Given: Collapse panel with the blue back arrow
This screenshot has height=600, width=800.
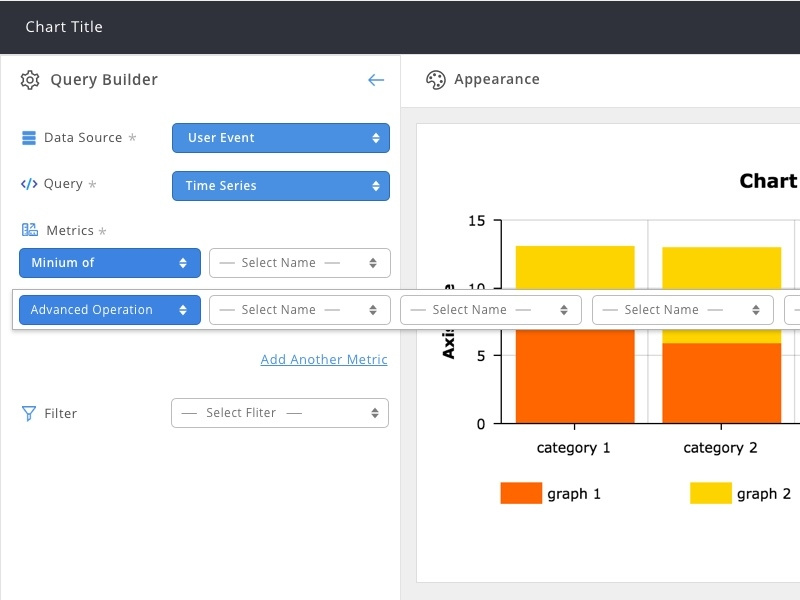Looking at the screenshot, I should pos(376,80).
